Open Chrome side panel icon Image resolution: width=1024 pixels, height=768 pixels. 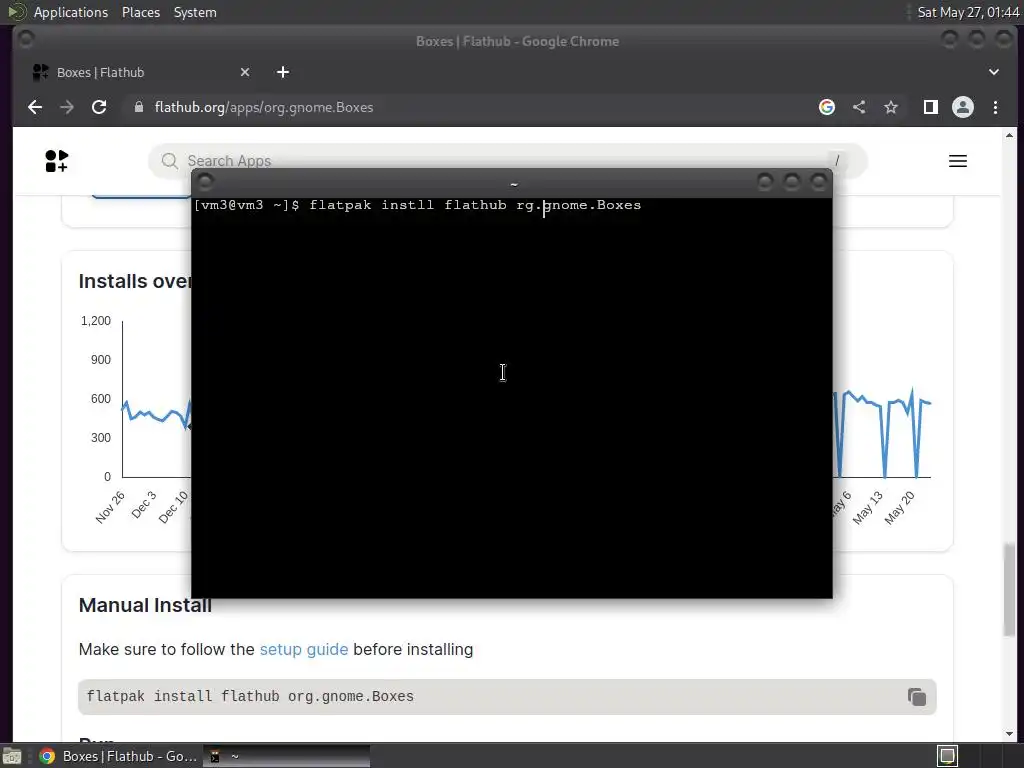tap(931, 107)
